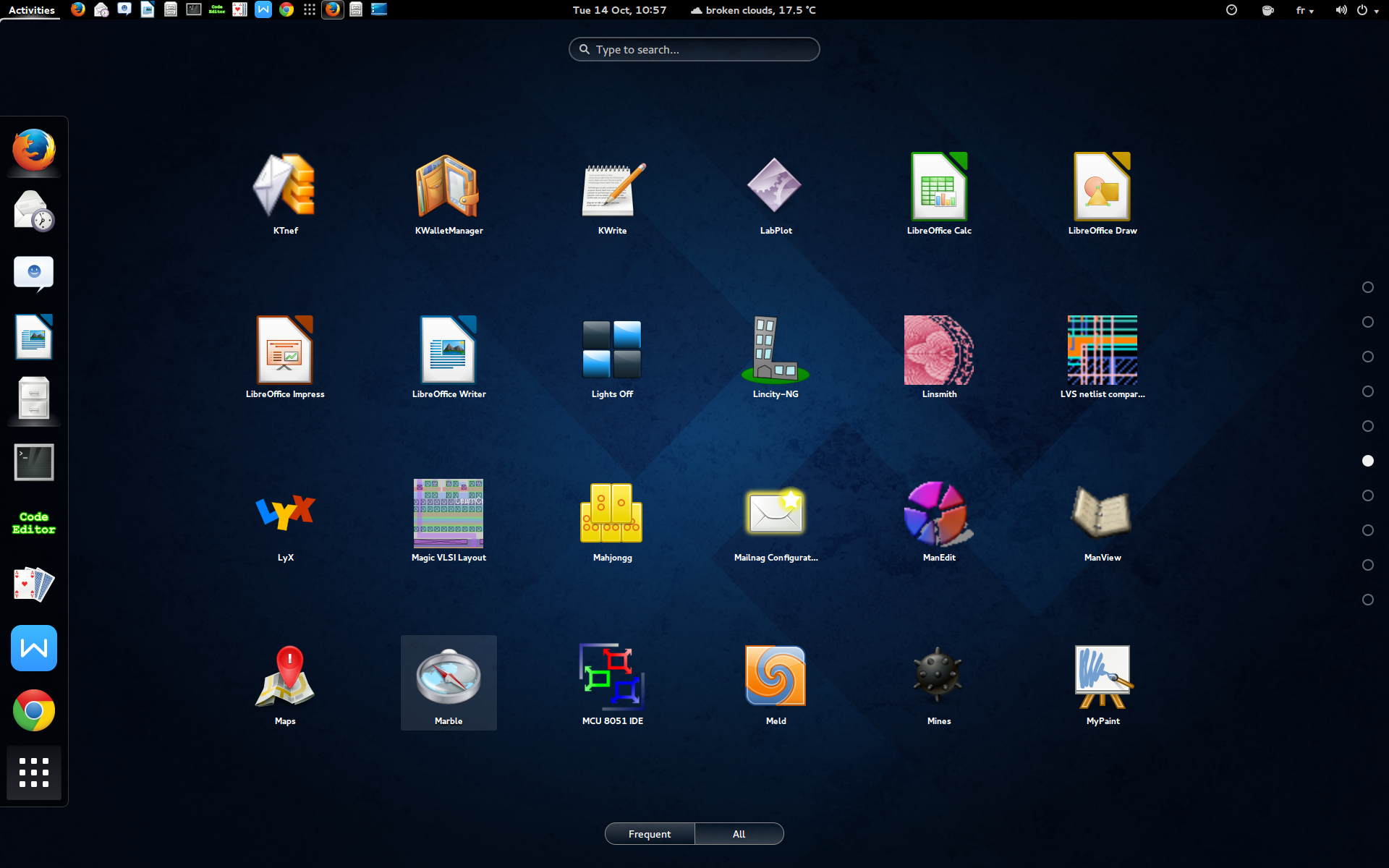Open the LVS netlist compare tool

(x=1103, y=357)
